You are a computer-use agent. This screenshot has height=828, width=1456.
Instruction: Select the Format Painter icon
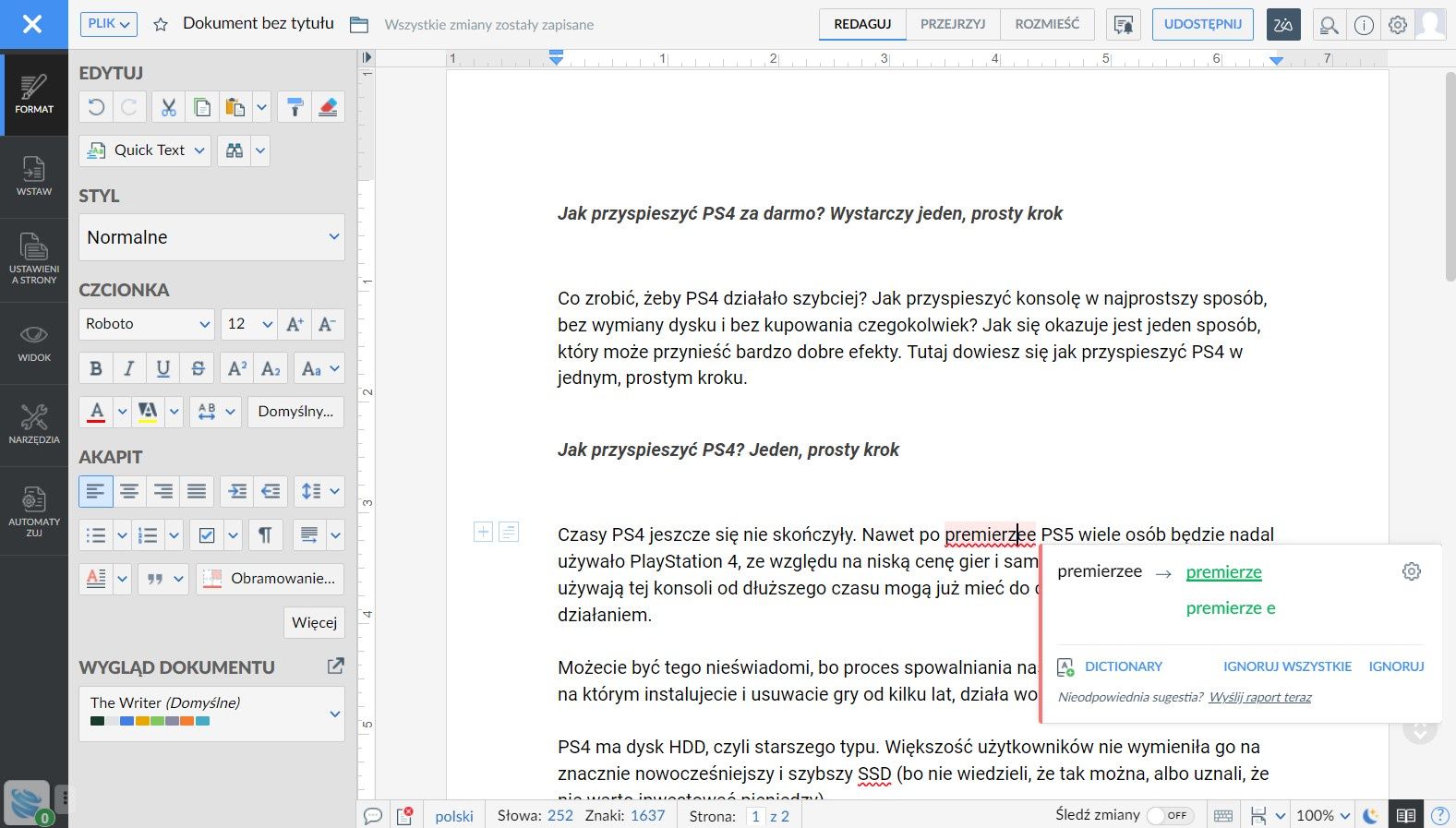[x=295, y=107]
